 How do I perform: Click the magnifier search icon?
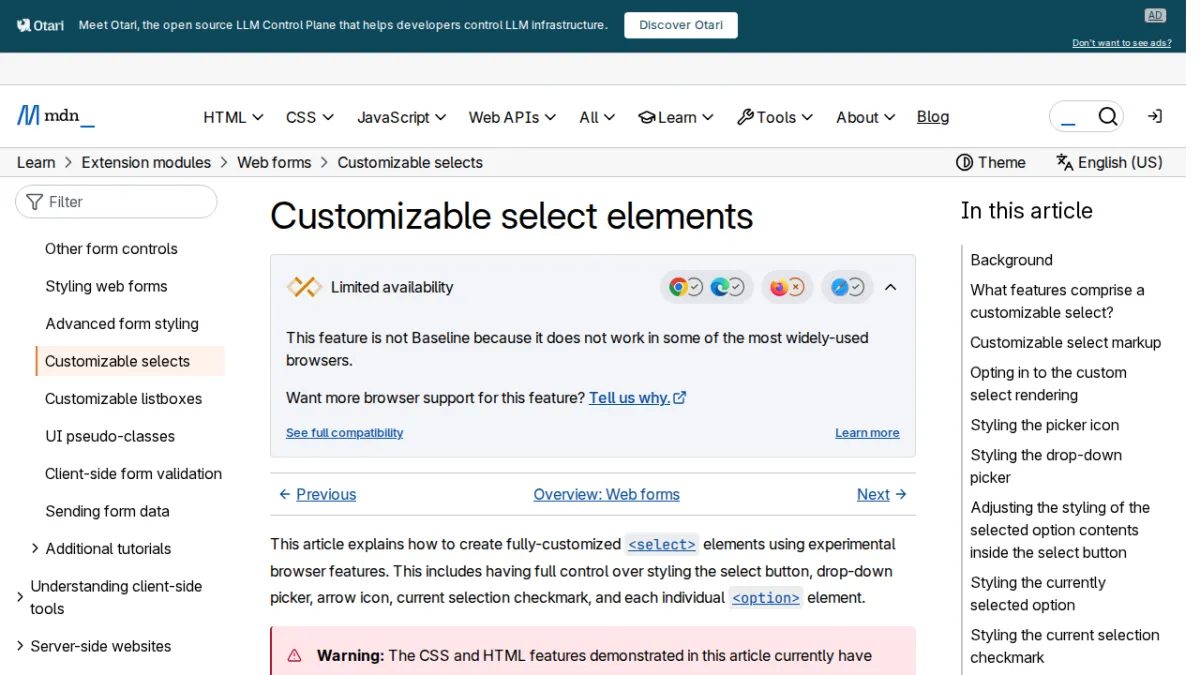click(x=1107, y=117)
